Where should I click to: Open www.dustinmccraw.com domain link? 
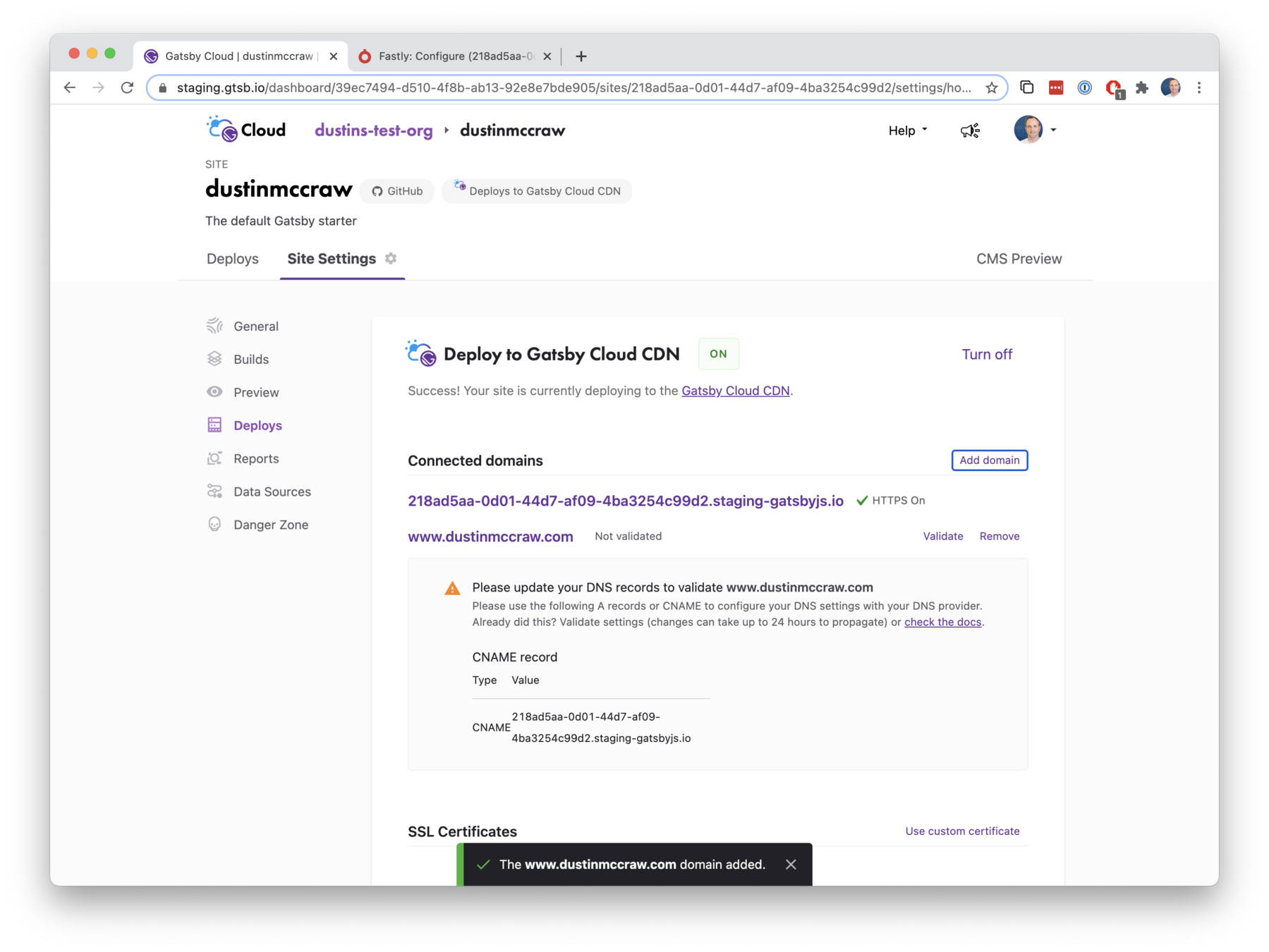490,537
